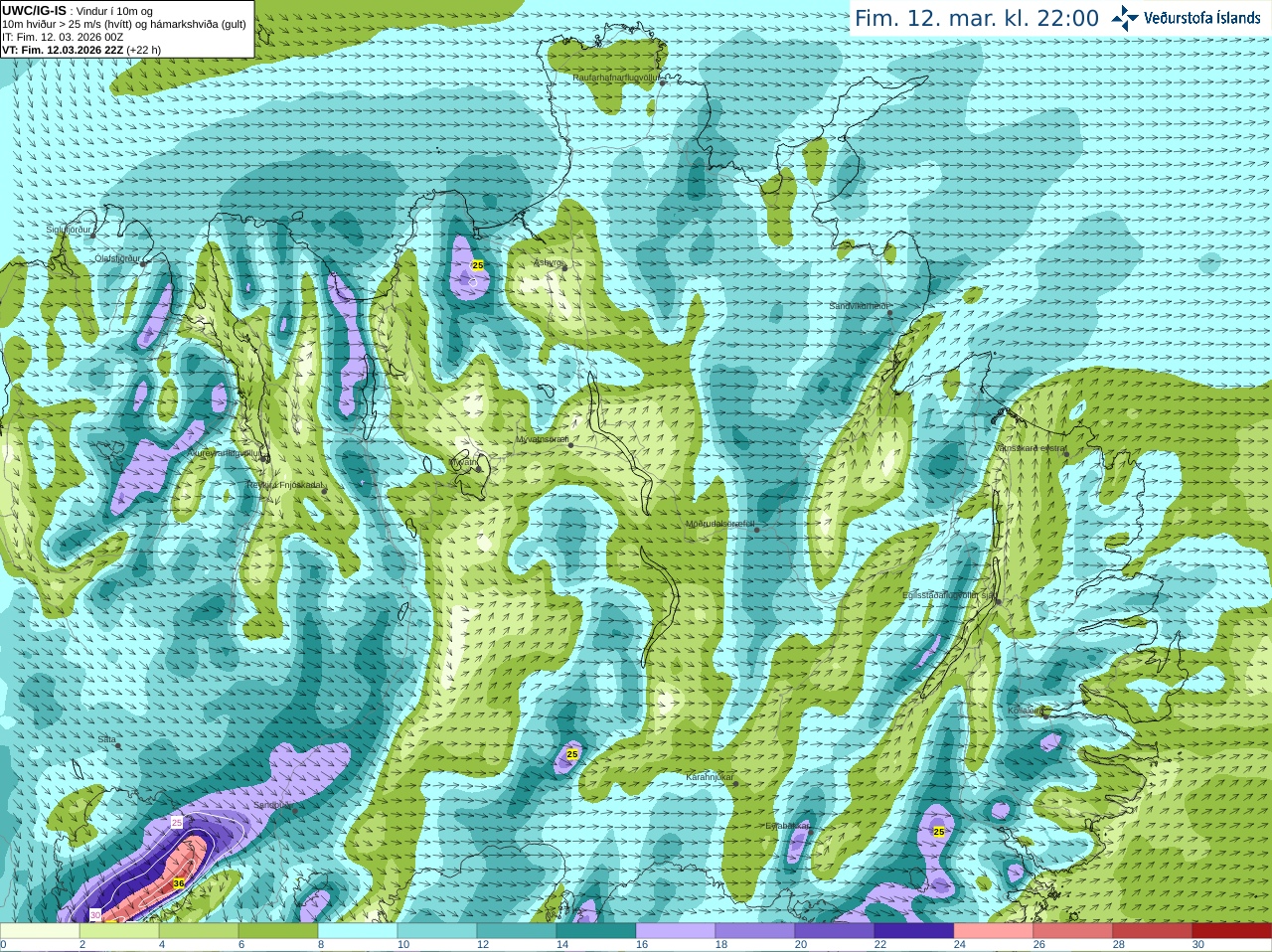Click the Raufarhafnarflugvöllur station label
The image size is (1272, 952).
(615, 77)
